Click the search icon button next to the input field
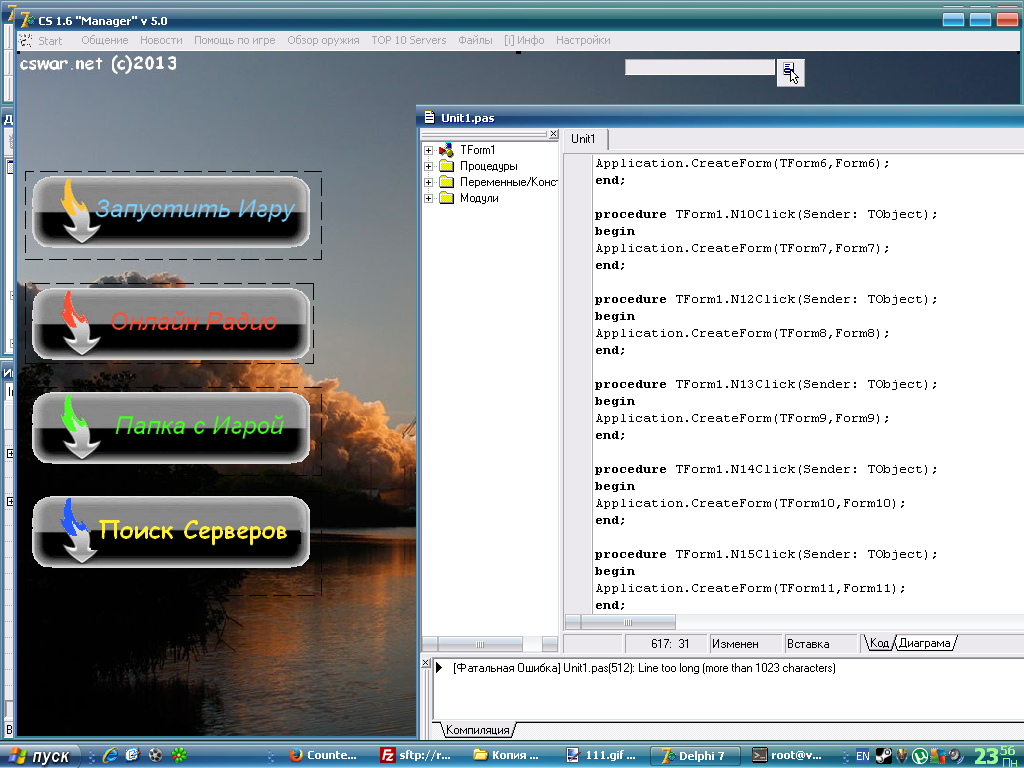Image resolution: width=1024 pixels, height=768 pixels. [x=790, y=72]
